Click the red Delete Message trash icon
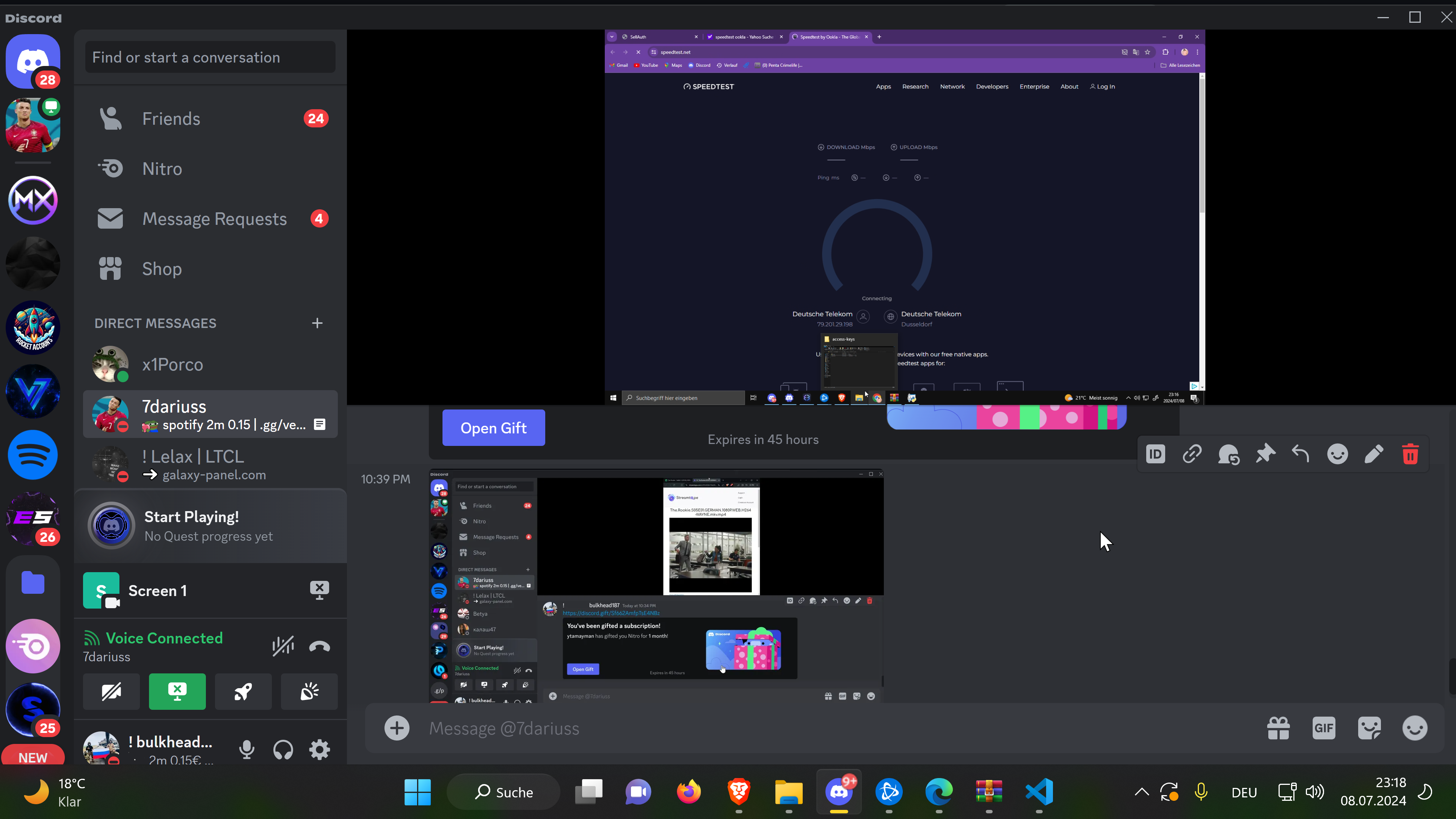1456x819 pixels. pyautogui.click(x=1410, y=454)
